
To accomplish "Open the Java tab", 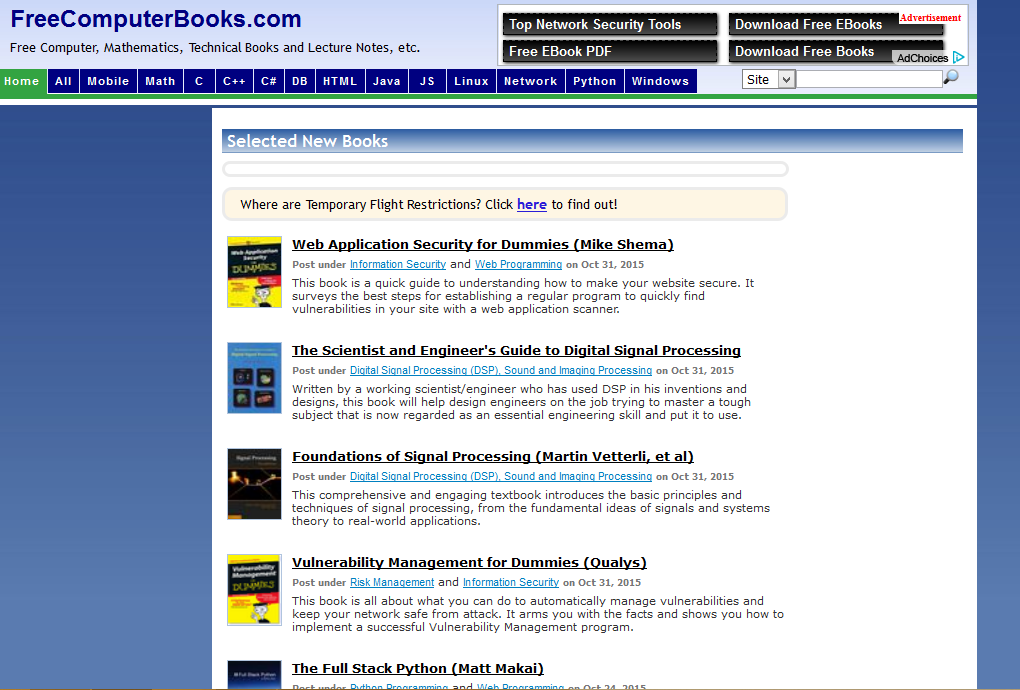I will pos(386,81).
